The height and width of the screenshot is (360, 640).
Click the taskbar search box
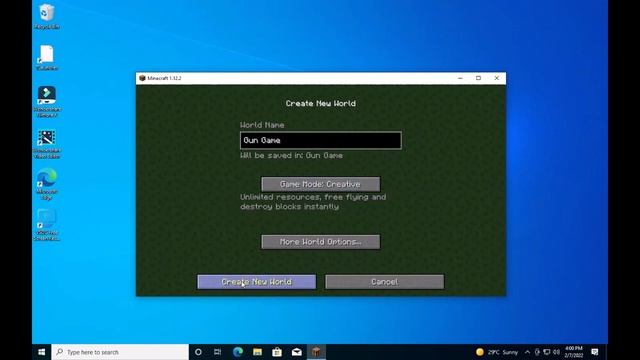point(120,352)
